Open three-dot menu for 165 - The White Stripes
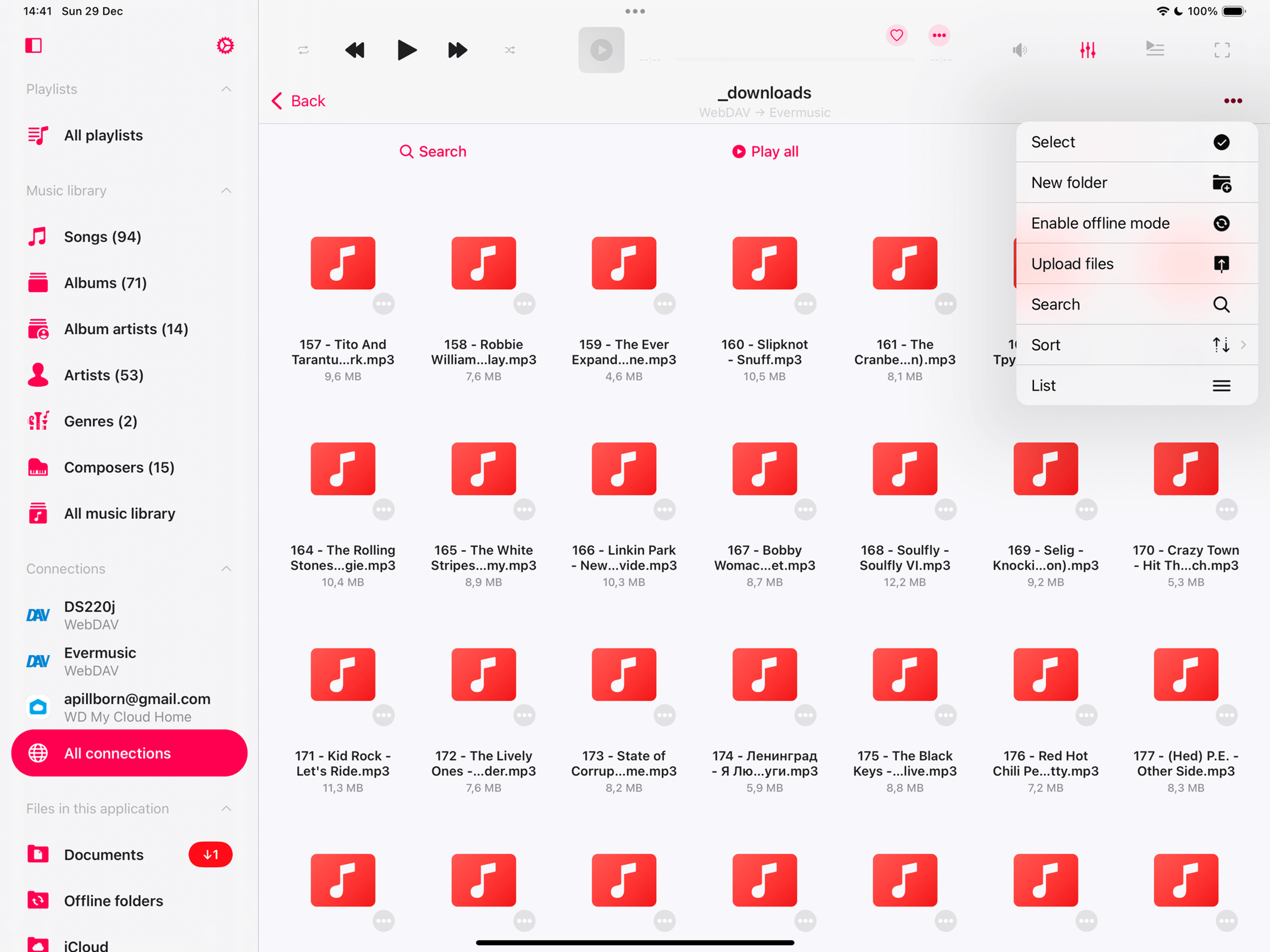This screenshot has height=952, width=1270. 524,510
